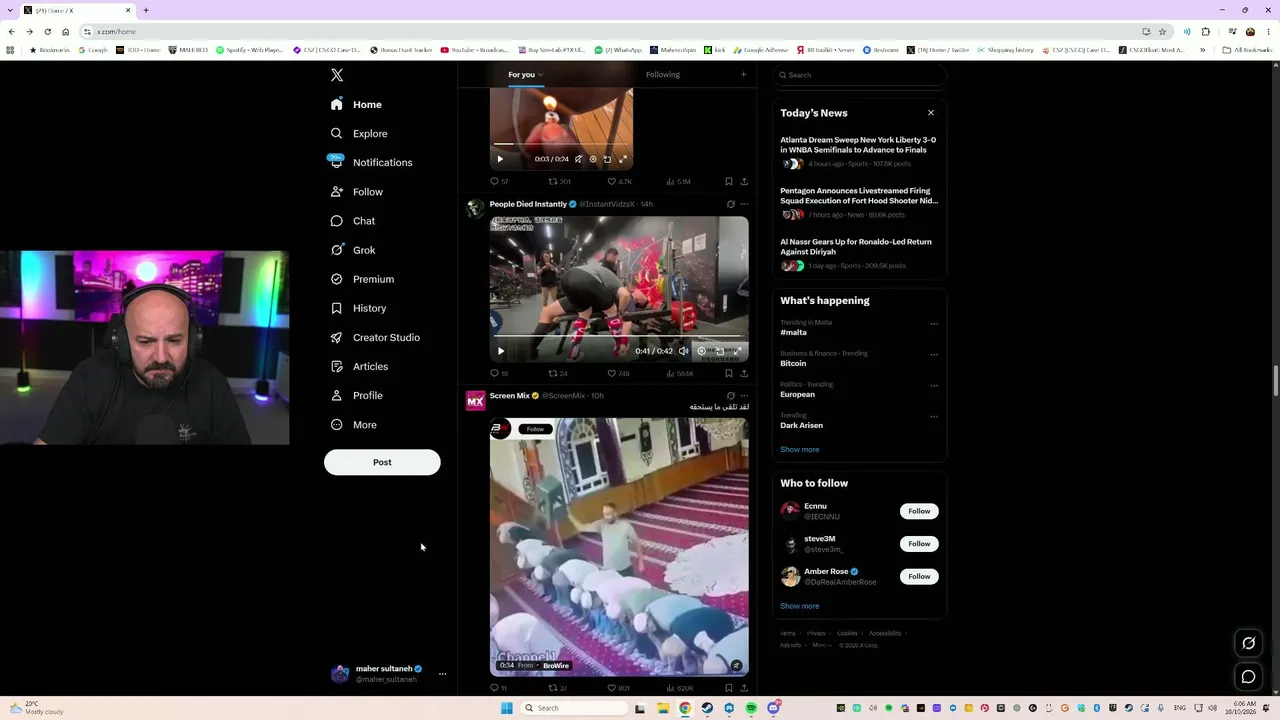1280x720 pixels.
Task: Seek along the gym video progress bar
Action: pyautogui.click(x=618, y=337)
